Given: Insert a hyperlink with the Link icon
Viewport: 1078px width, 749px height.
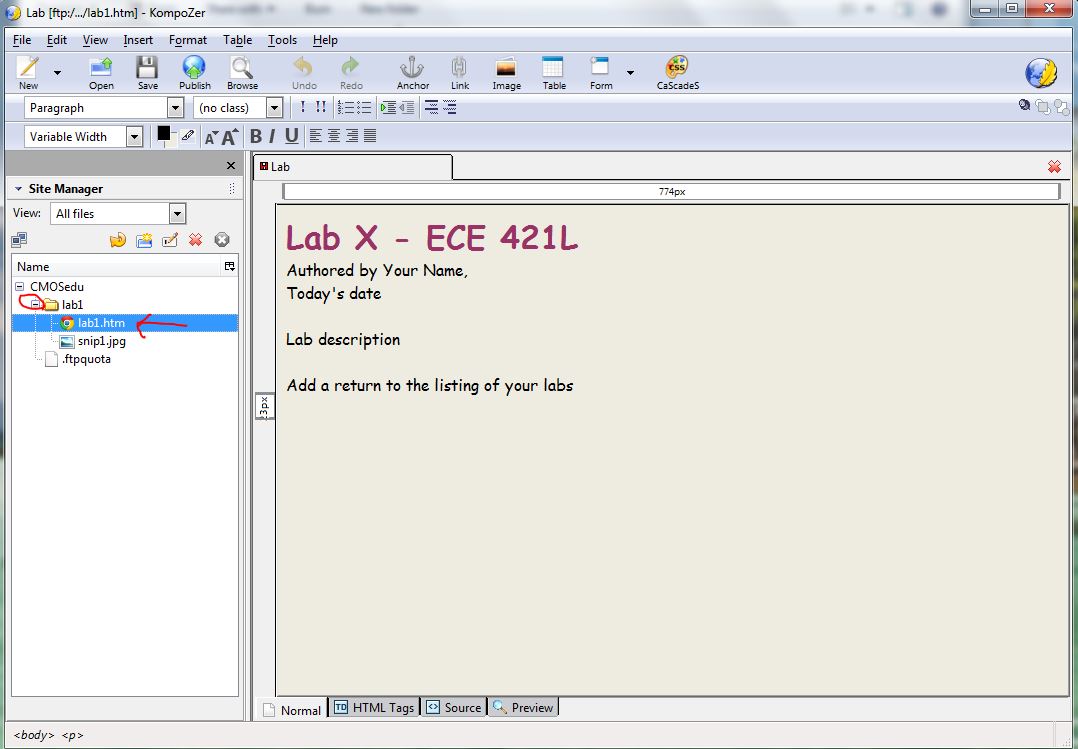Looking at the screenshot, I should coord(460,73).
